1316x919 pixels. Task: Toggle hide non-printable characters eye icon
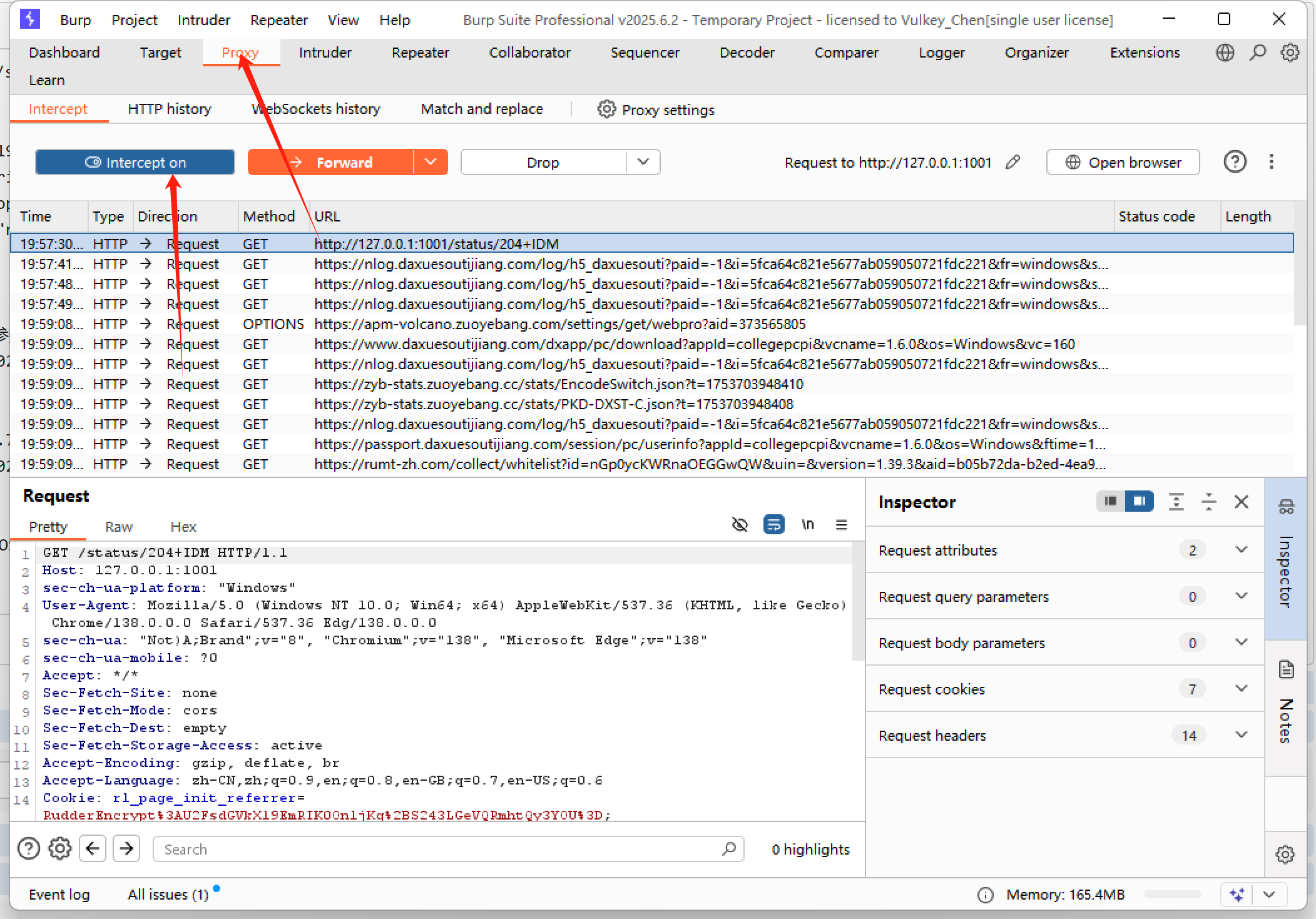[740, 524]
